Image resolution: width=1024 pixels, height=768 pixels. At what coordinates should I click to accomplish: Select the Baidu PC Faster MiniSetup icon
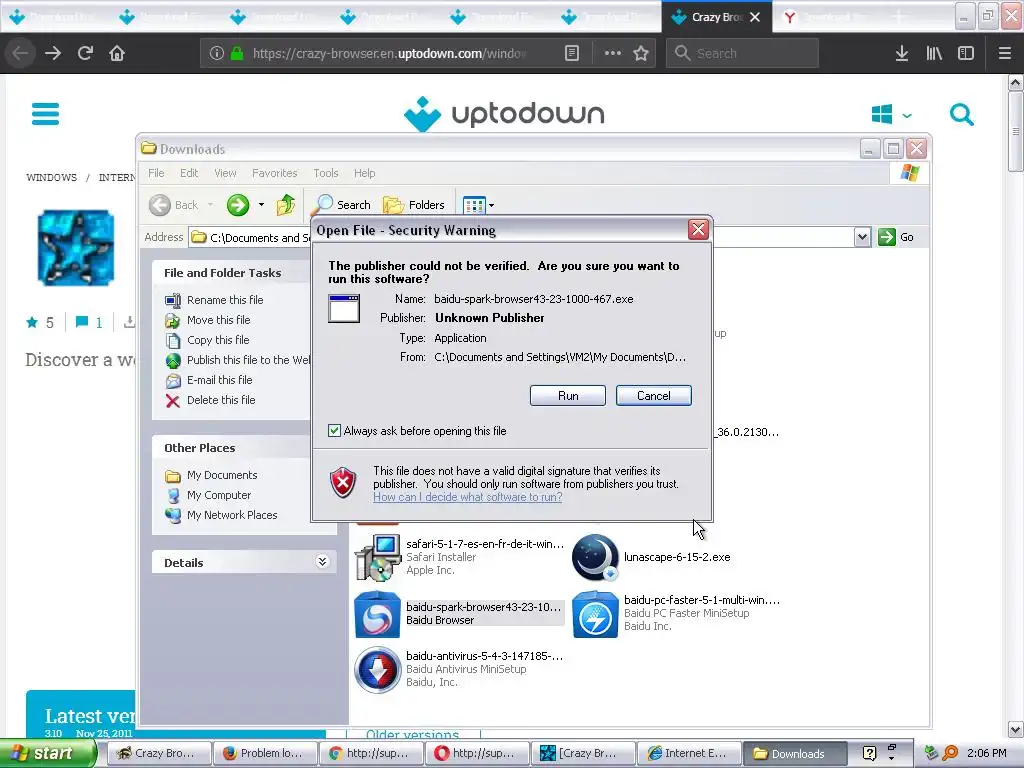(x=595, y=614)
